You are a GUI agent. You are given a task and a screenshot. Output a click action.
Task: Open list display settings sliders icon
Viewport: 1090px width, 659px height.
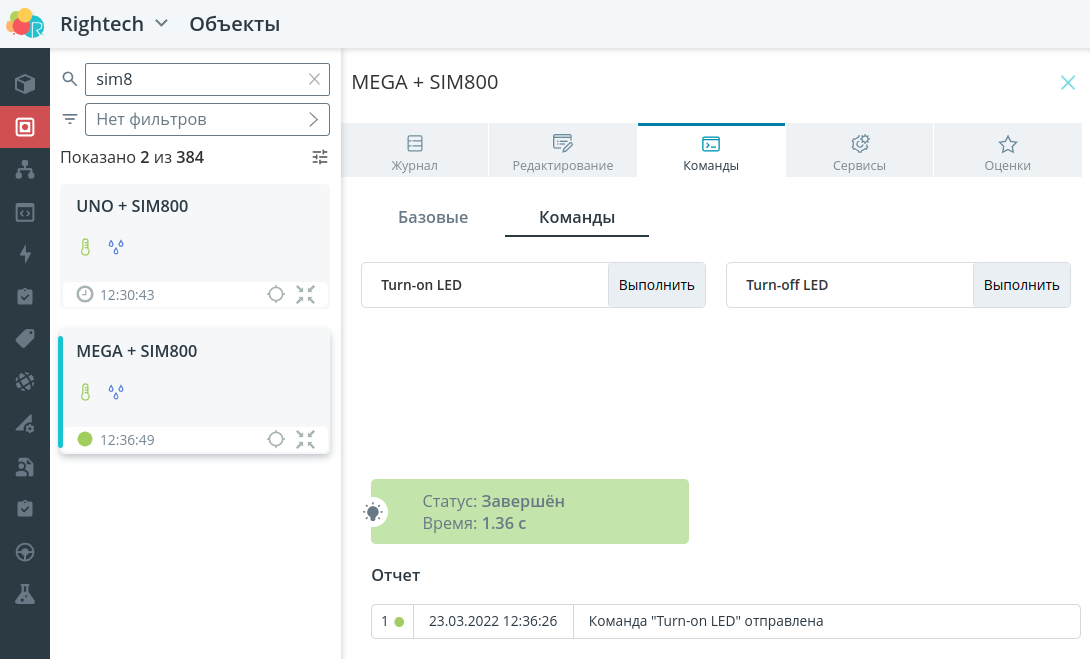pos(320,157)
